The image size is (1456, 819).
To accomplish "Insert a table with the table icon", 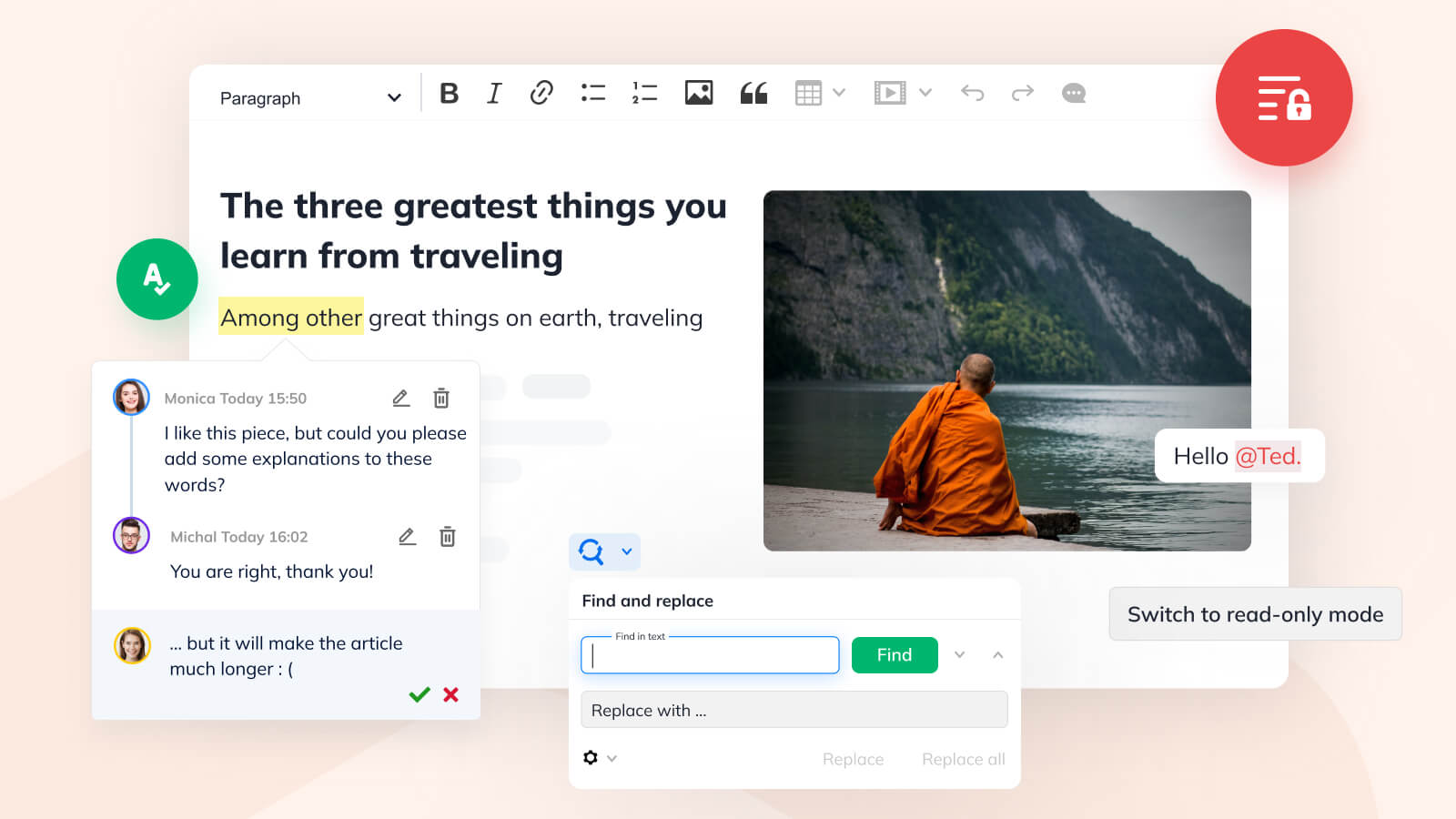I will point(808,93).
